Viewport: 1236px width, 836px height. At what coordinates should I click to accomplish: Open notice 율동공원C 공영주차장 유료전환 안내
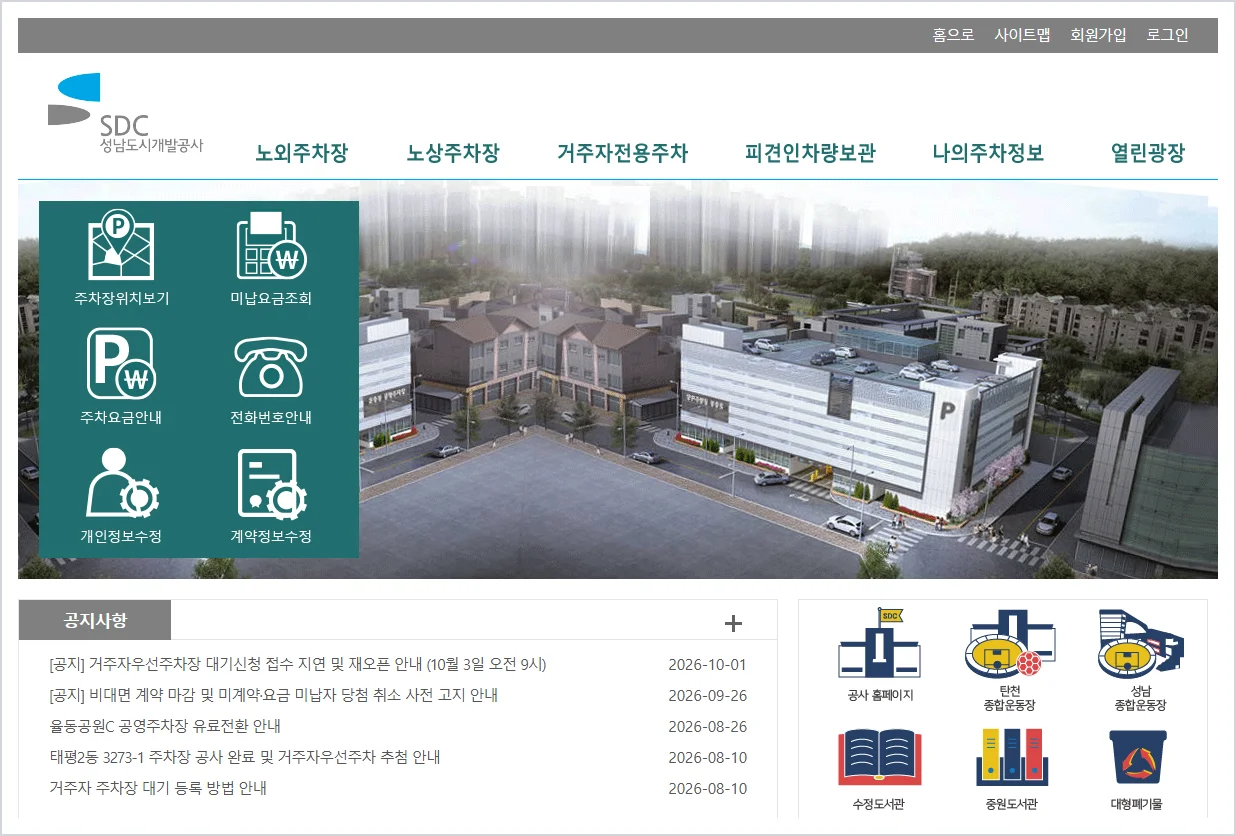point(165,726)
